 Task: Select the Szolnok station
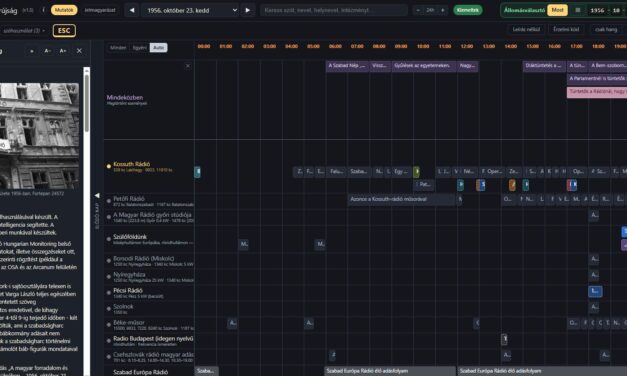123,306
